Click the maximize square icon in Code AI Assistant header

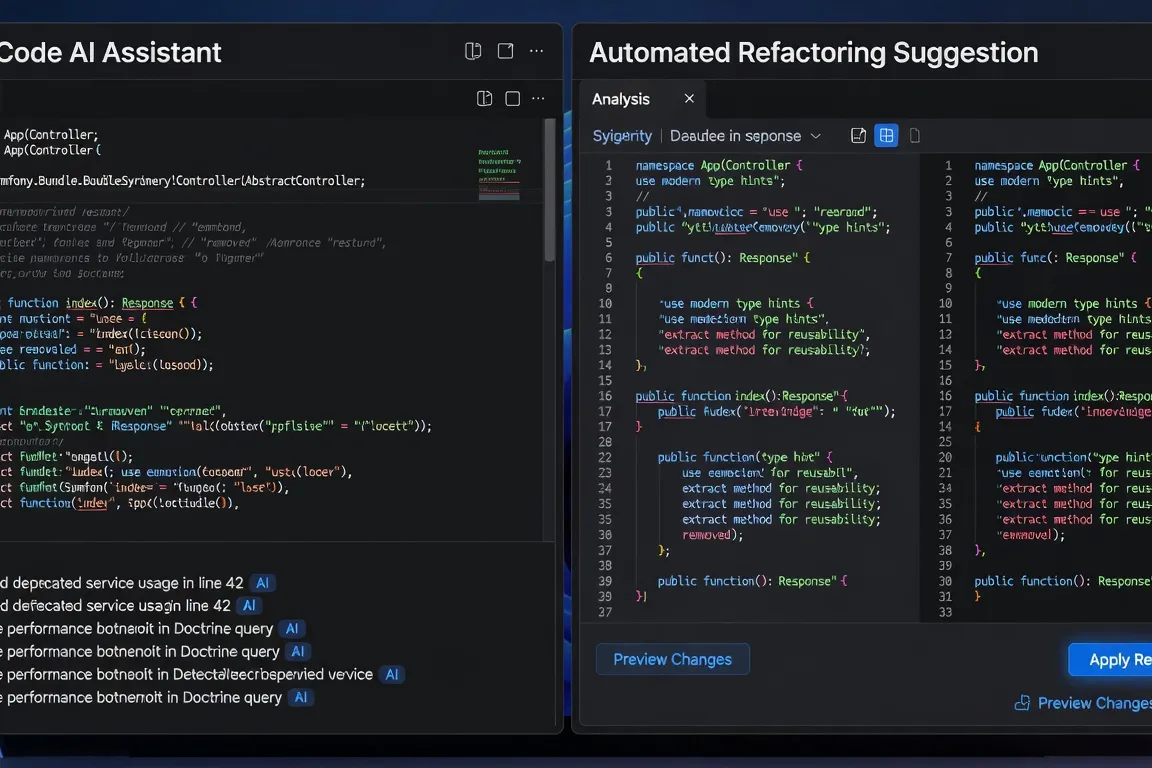point(505,51)
